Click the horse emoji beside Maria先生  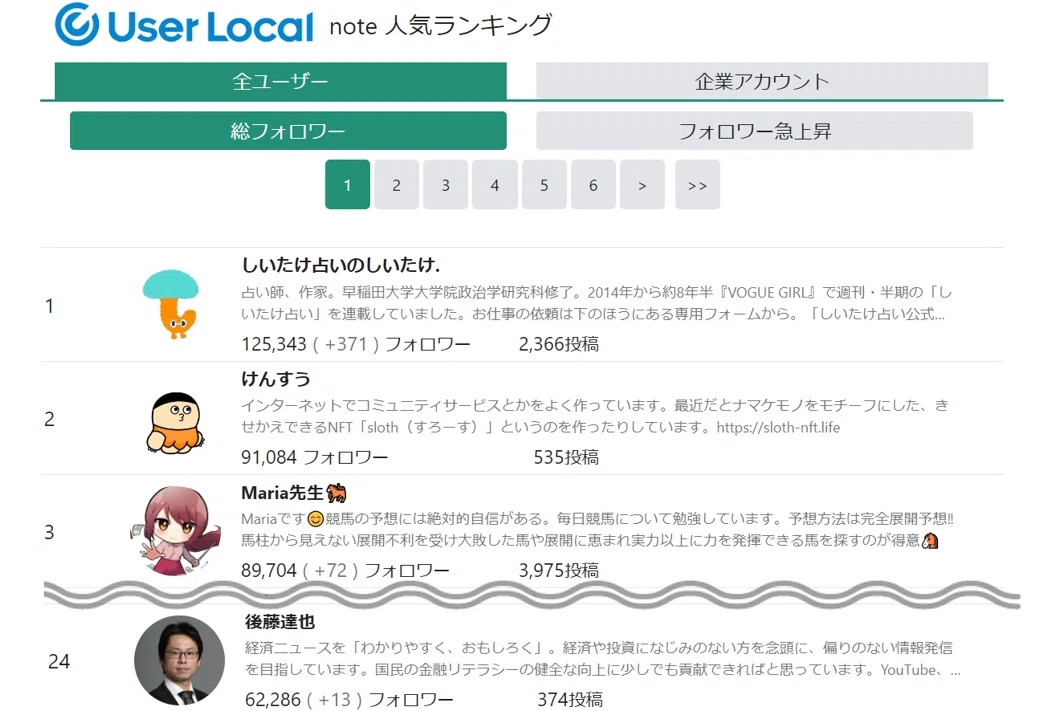pyautogui.click(x=336, y=493)
